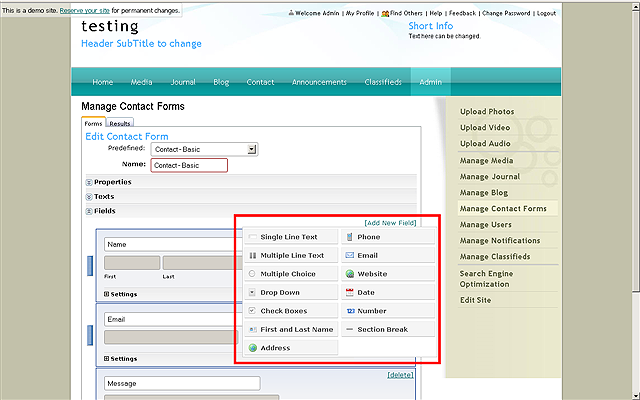
Task: Add a Multiple Choice field
Action: pos(290,274)
